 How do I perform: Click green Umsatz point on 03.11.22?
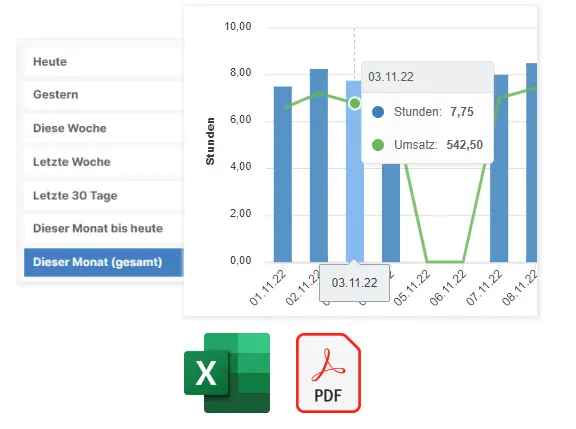tap(354, 104)
